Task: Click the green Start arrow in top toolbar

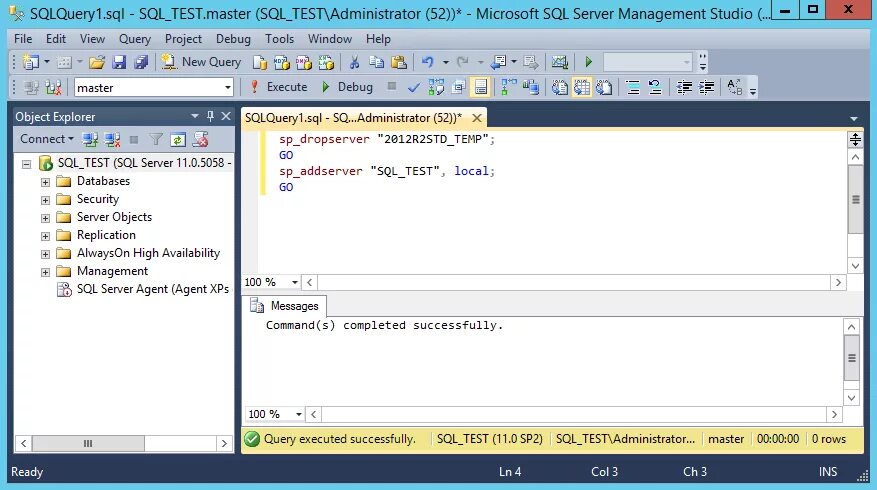Action: point(588,62)
